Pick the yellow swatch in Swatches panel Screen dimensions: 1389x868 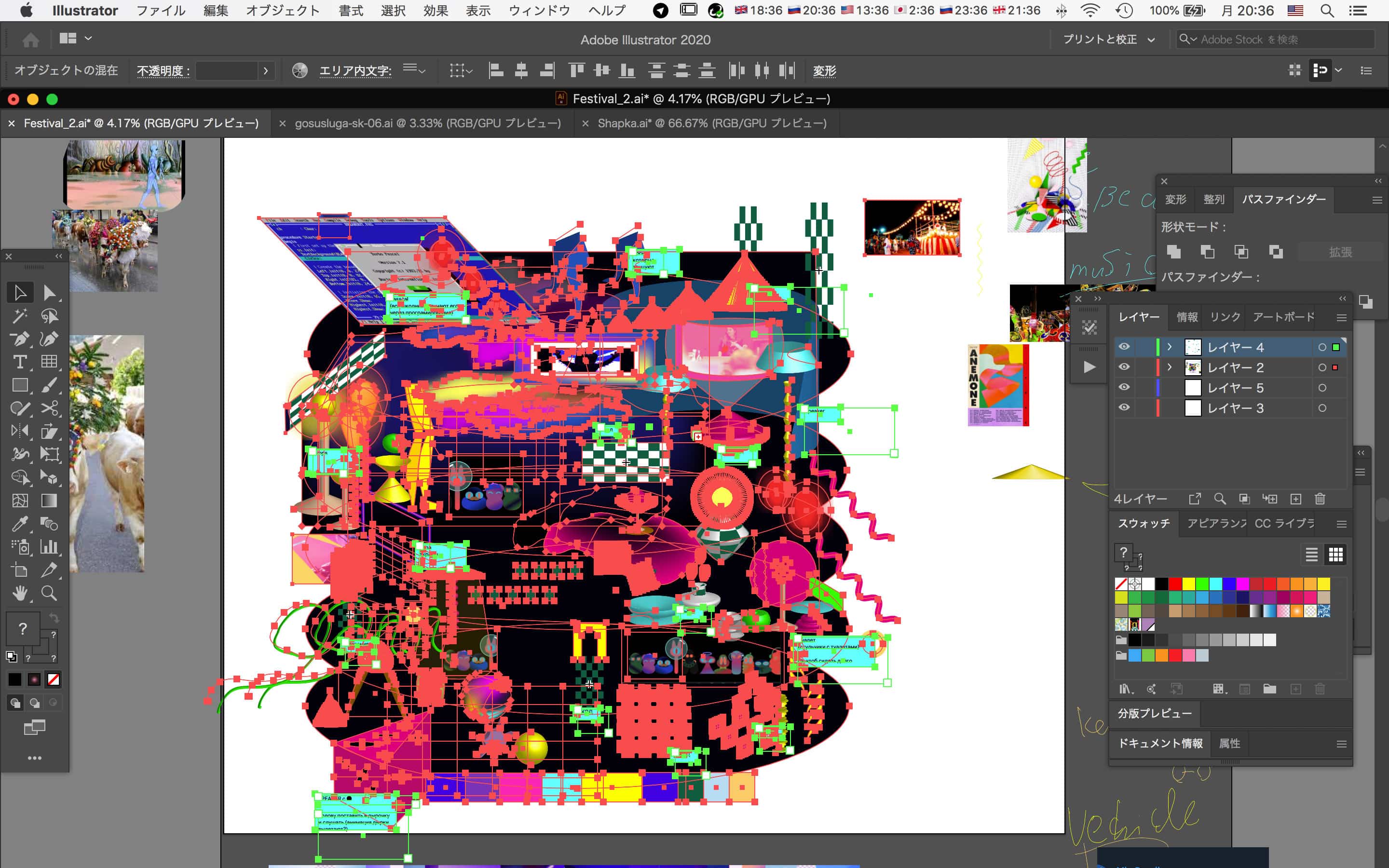(x=1189, y=584)
